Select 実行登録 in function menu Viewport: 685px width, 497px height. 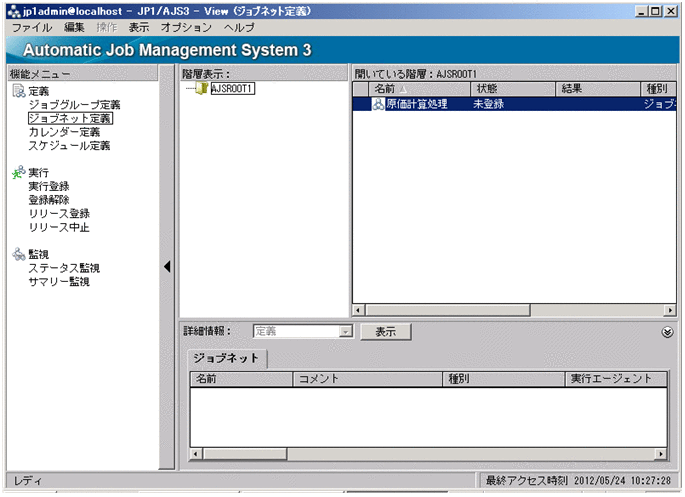[x=49, y=186]
